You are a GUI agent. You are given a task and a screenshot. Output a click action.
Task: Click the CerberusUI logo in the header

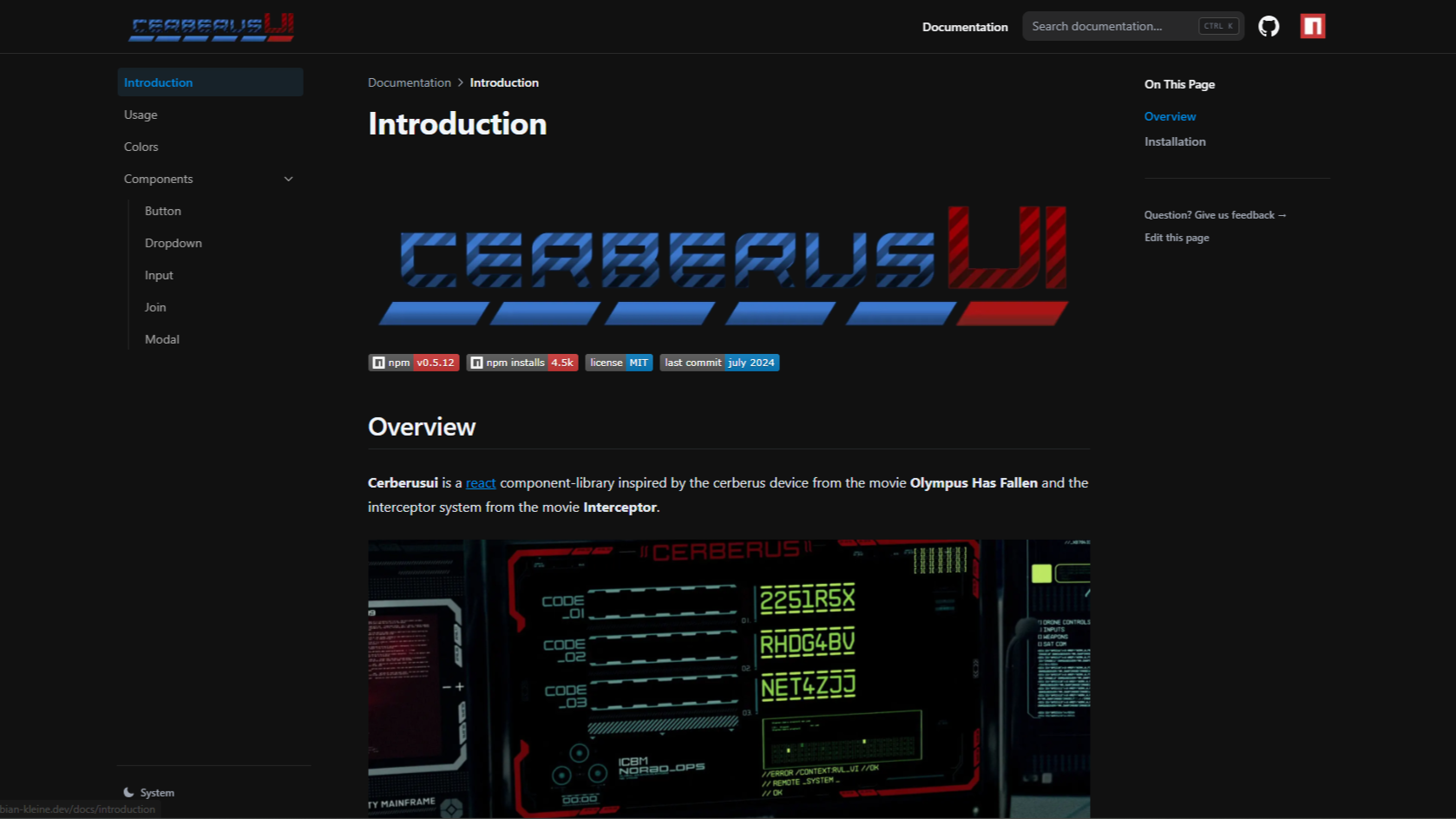pyautogui.click(x=212, y=27)
